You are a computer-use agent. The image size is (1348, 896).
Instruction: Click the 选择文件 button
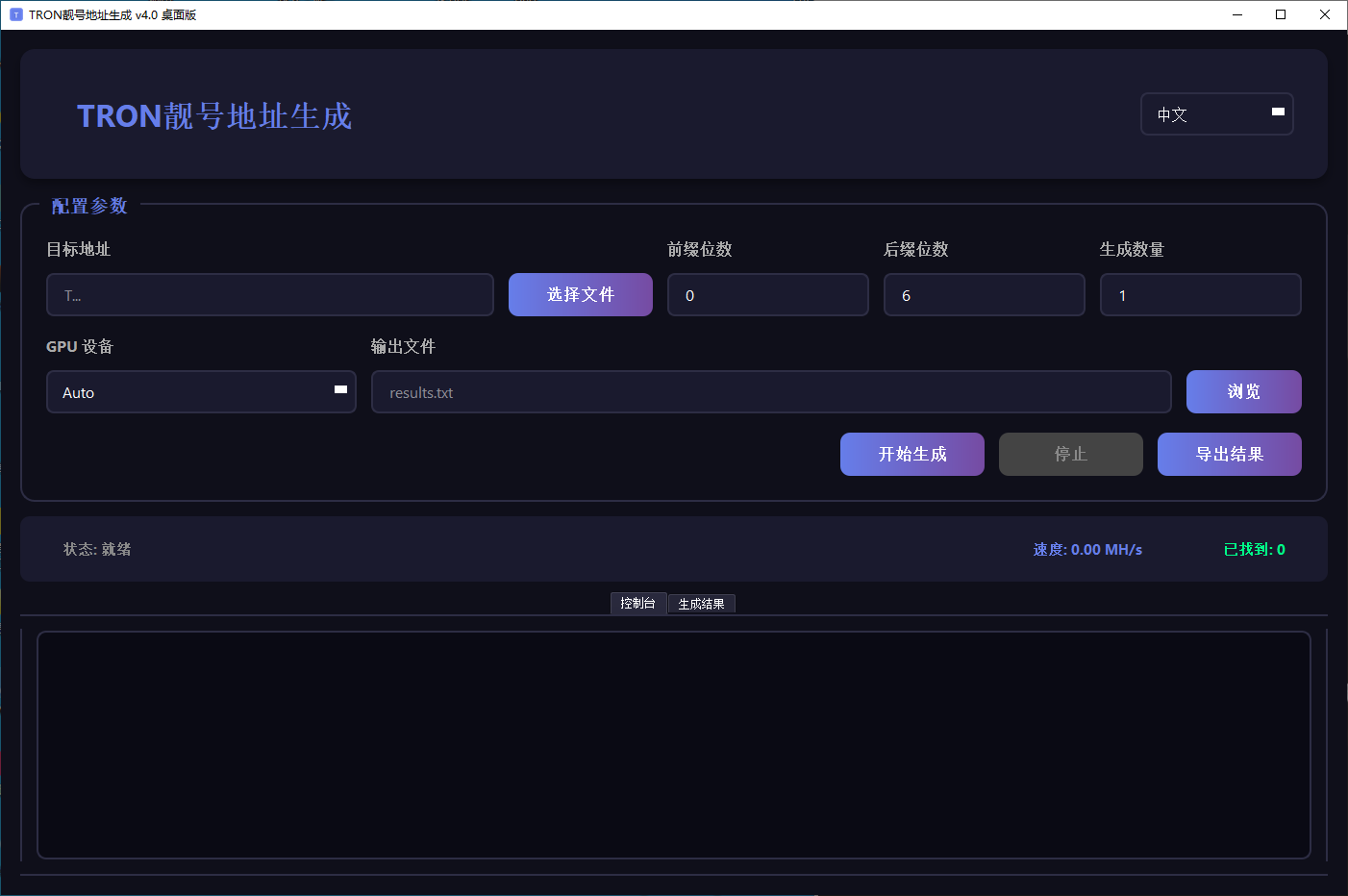point(581,295)
